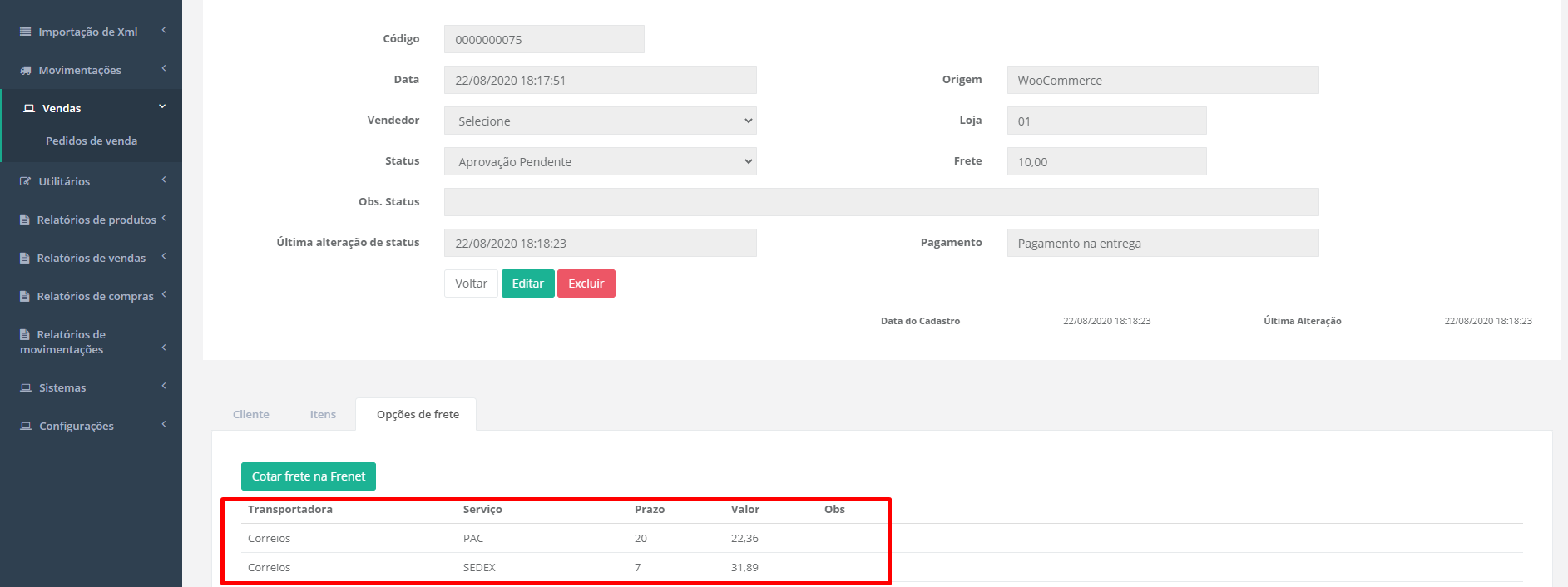Select the Opções de frete tab
This screenshot has width=1568, height=587.
pyautogui.click(x=418, y=414)
